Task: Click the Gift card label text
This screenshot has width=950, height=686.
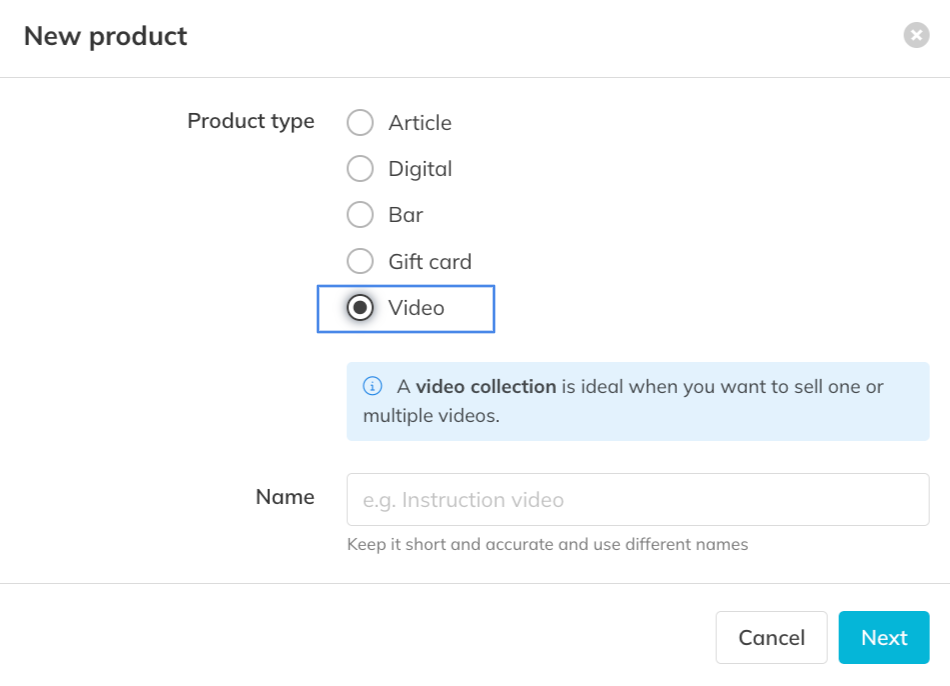Action: pos(430,262)
